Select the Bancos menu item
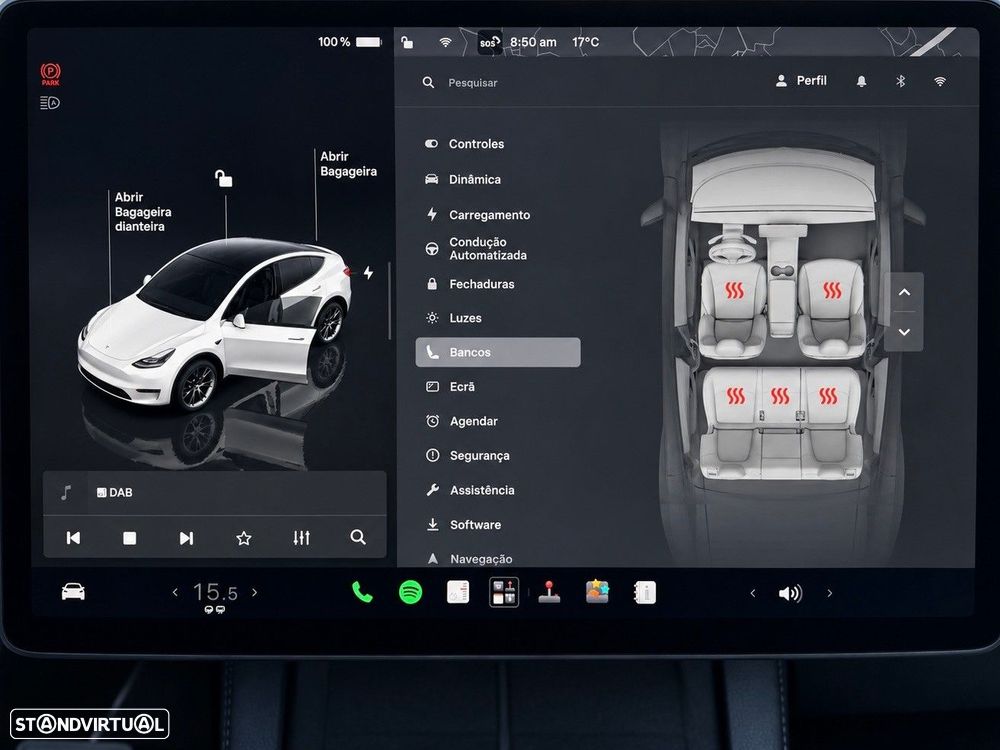The height and width of the screenshot is (750, 1000). pos(498,352)
